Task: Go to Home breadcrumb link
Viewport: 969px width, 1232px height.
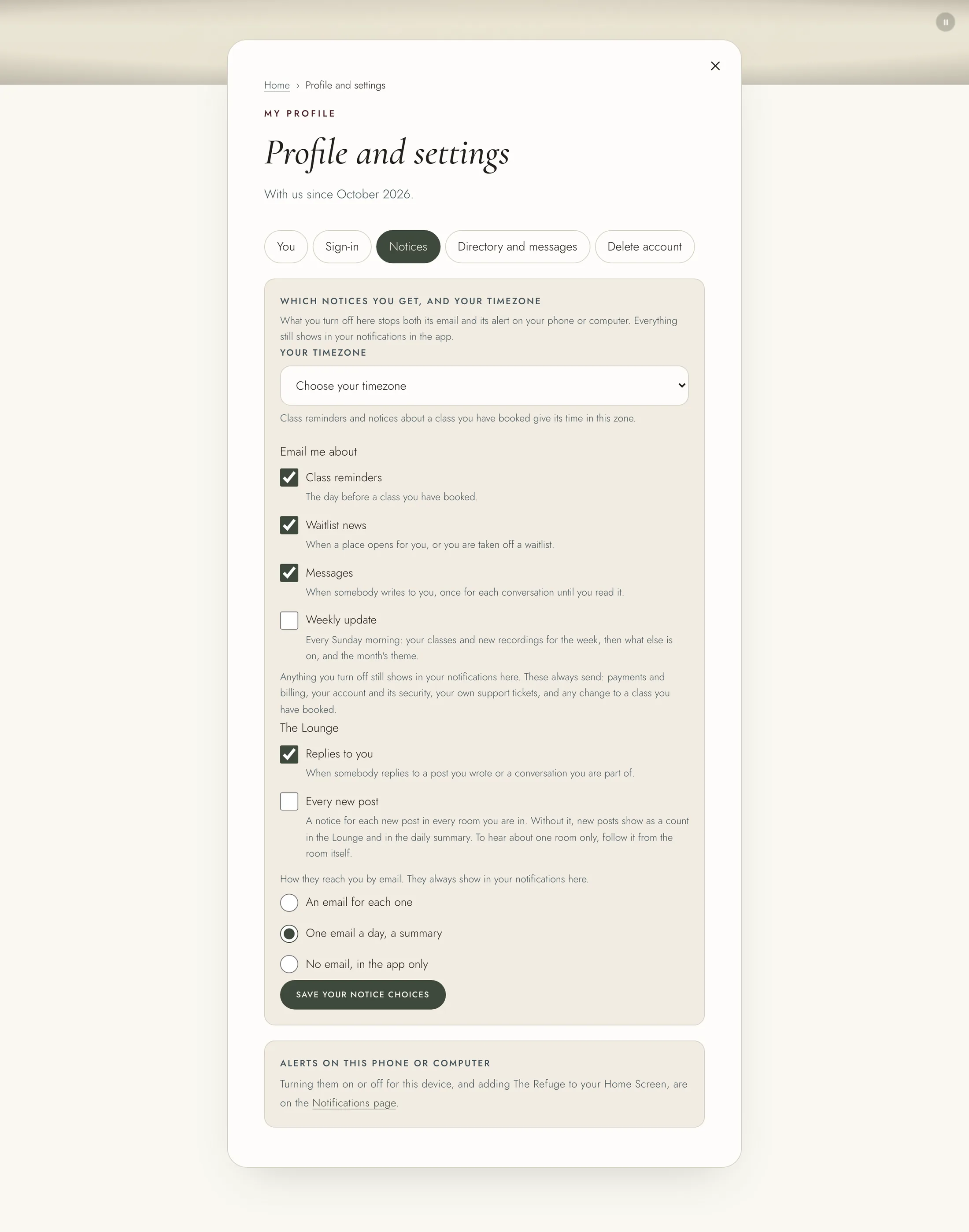Action: 277,85
